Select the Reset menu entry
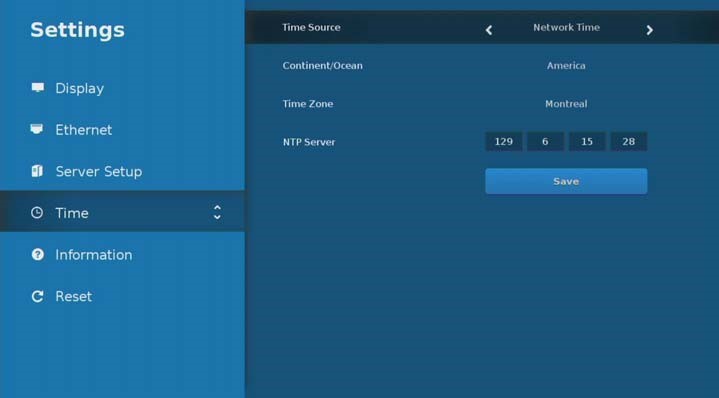The width and height of the screenshot is (719, 398). pyautogui.click(x=122, y=296)
